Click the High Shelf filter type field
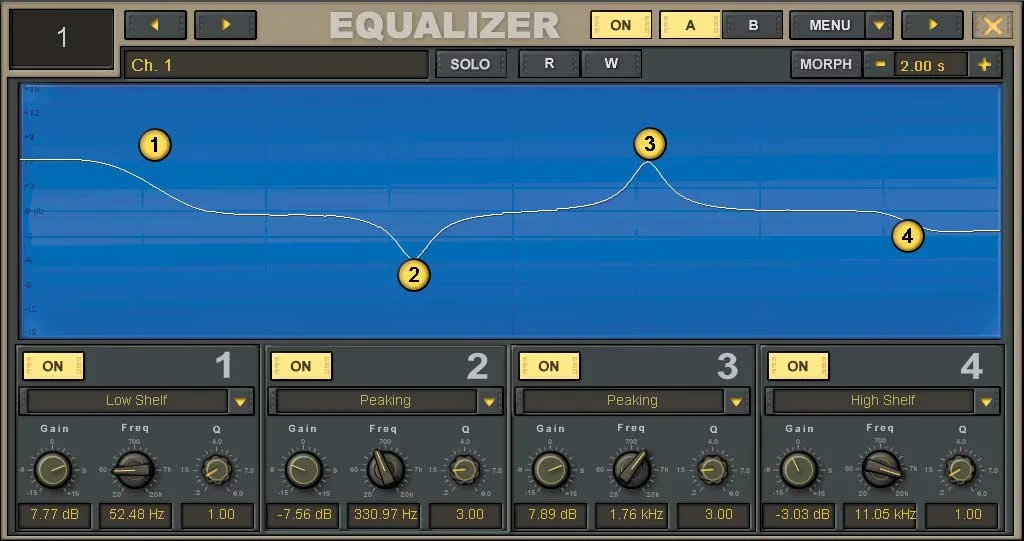This screenshot has width=1024, height=541. pyautogui.click(x=873, y=401)
